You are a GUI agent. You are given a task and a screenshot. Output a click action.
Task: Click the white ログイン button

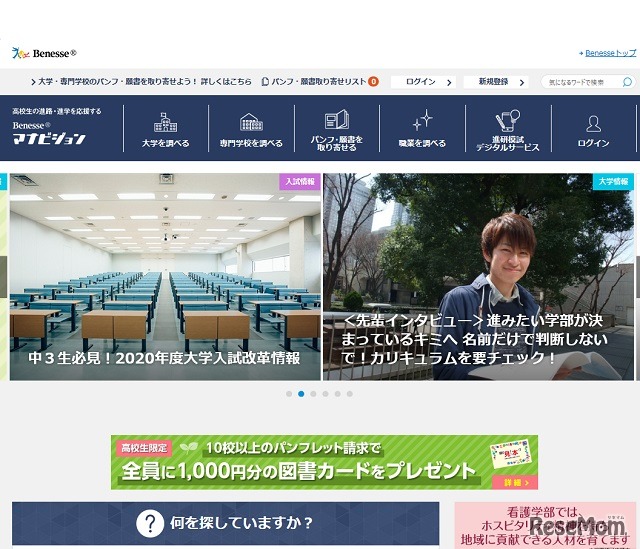pos(423,82)
